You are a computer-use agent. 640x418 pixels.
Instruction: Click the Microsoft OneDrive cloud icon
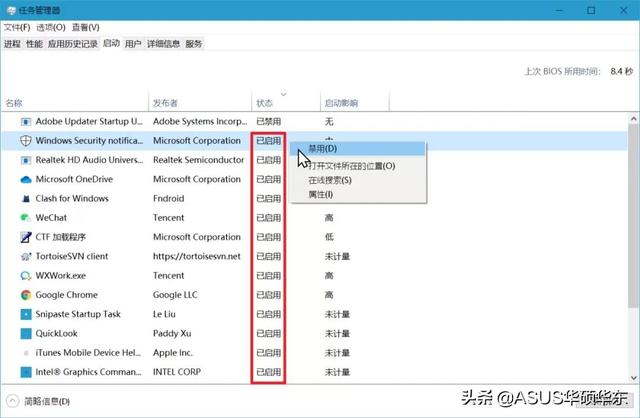(x=26, y=180)
